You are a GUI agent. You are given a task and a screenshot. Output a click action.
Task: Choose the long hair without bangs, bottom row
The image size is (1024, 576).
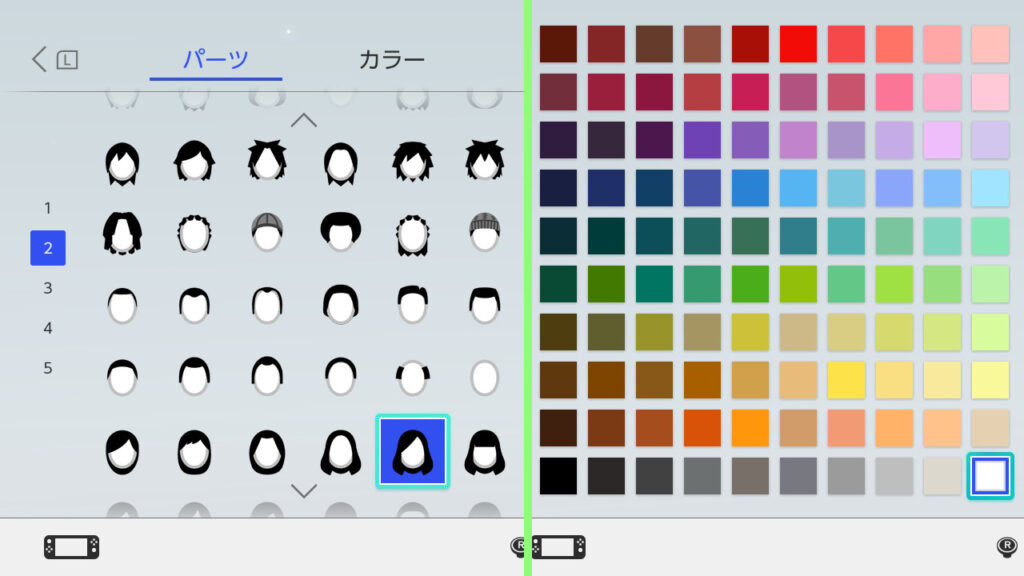pyautogui.click(x=340, y=452)
